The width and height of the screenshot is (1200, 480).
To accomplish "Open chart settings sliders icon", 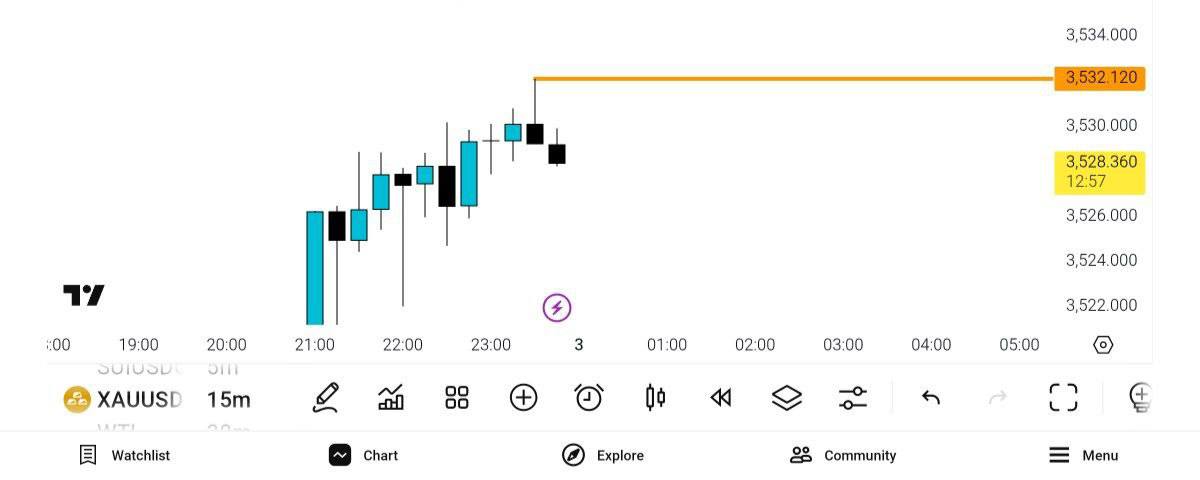I will coord(853,398).
